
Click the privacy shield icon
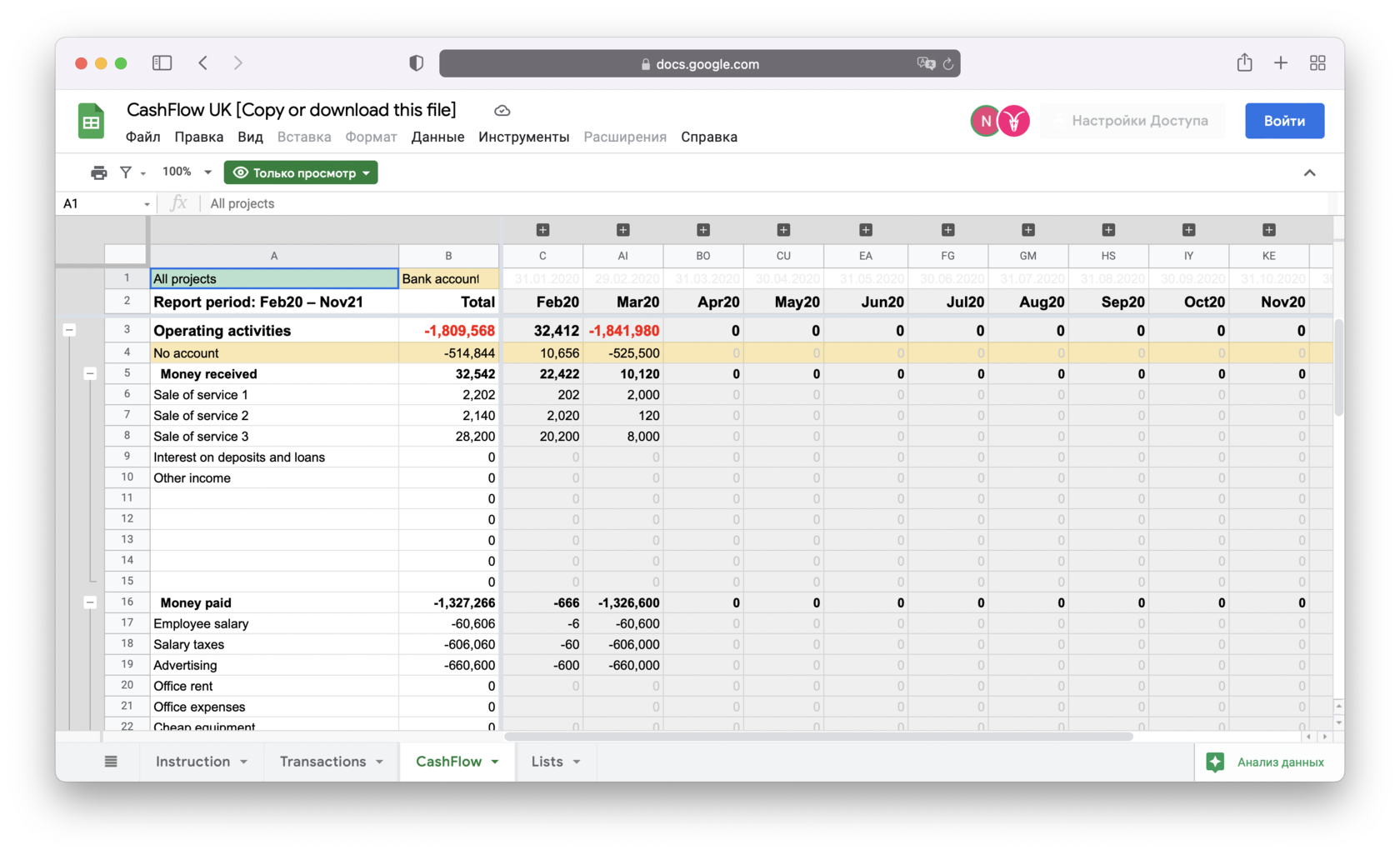[416, 63]
